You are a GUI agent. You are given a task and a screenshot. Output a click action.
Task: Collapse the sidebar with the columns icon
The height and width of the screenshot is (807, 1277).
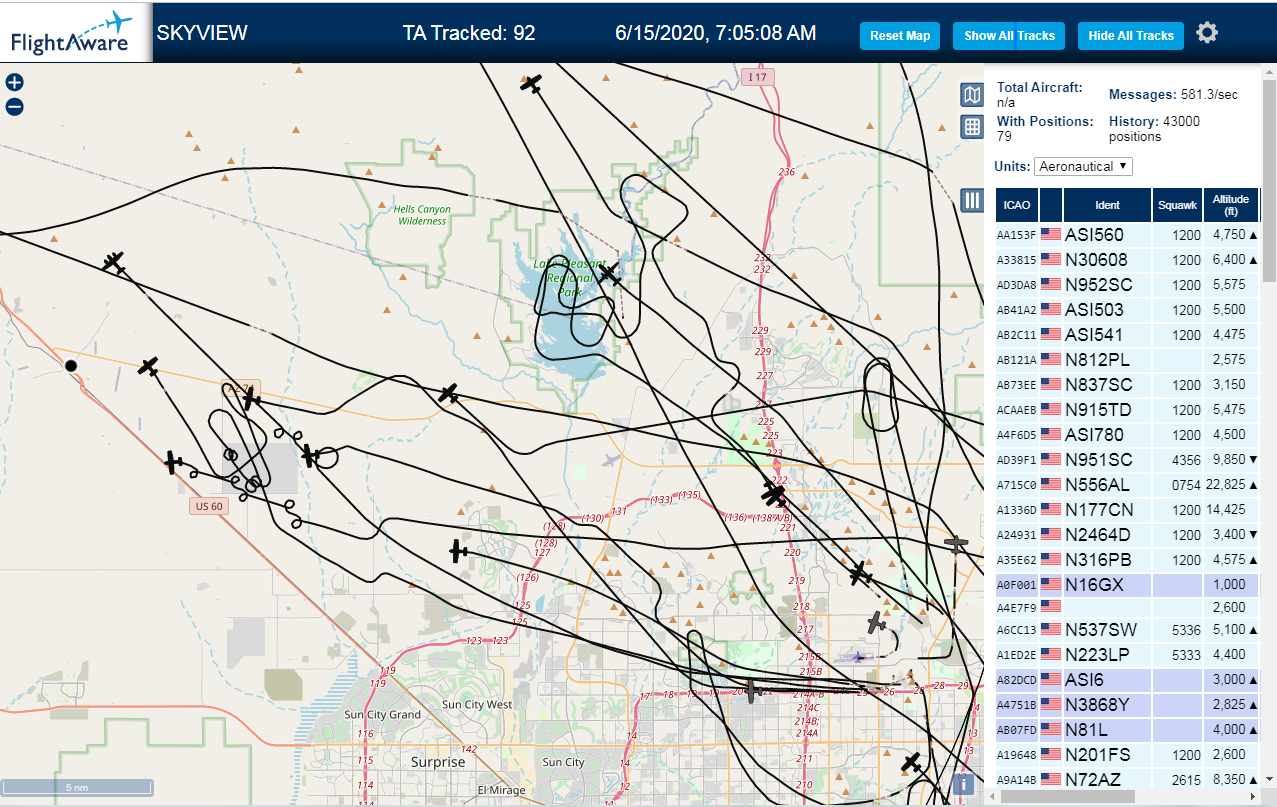tap(971, 200)
